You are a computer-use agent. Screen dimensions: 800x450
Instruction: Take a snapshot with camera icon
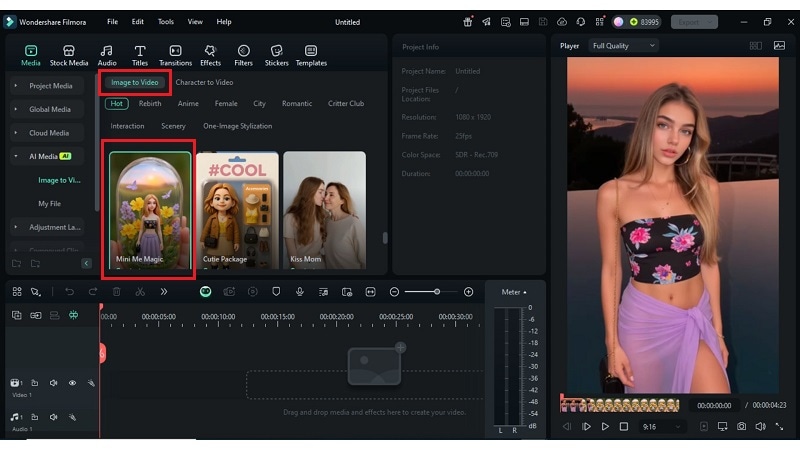coord(741,427)
